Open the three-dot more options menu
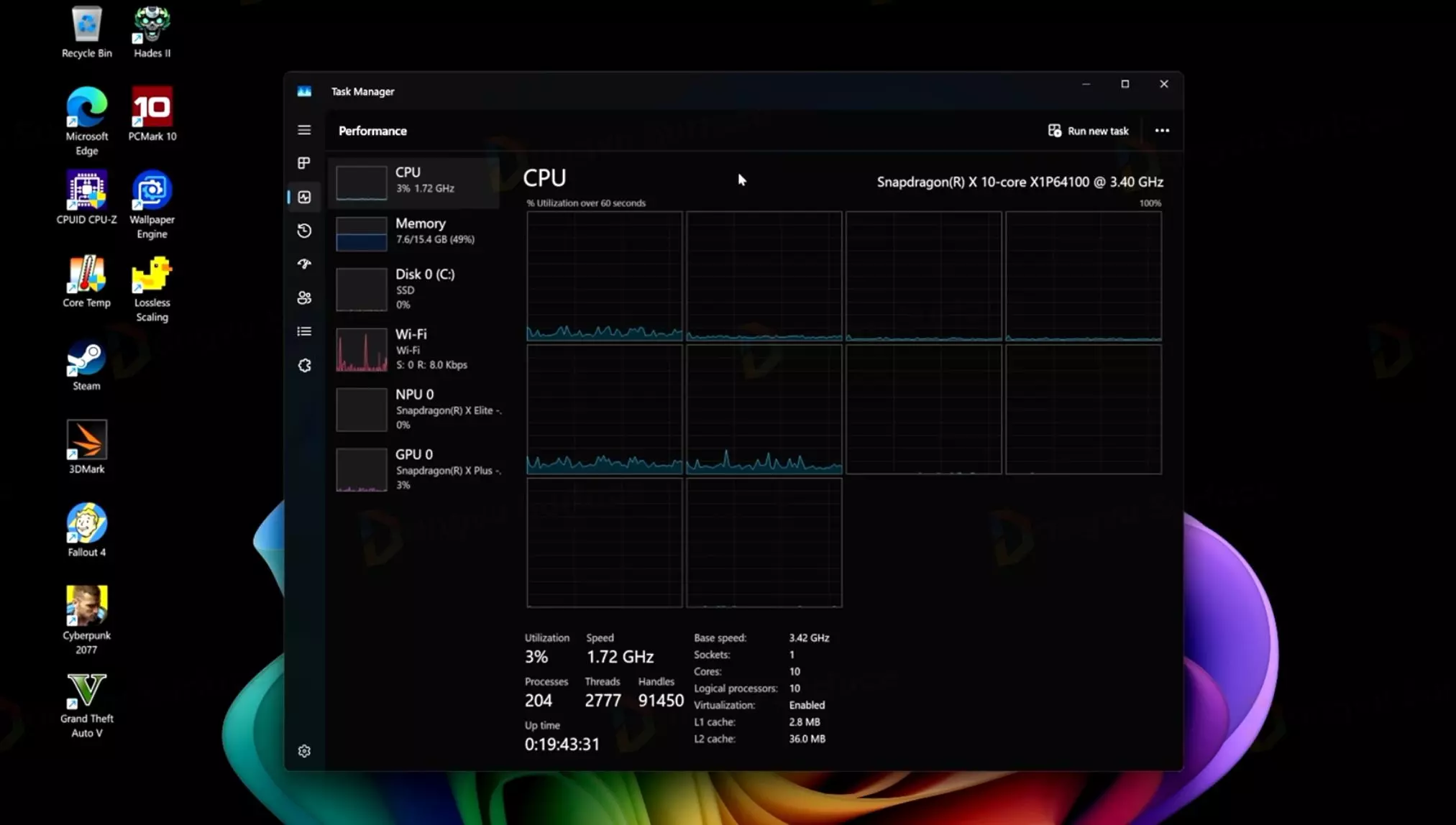Image resolution: width=1456 pixels, height=825 pixels. point(1162,131)
